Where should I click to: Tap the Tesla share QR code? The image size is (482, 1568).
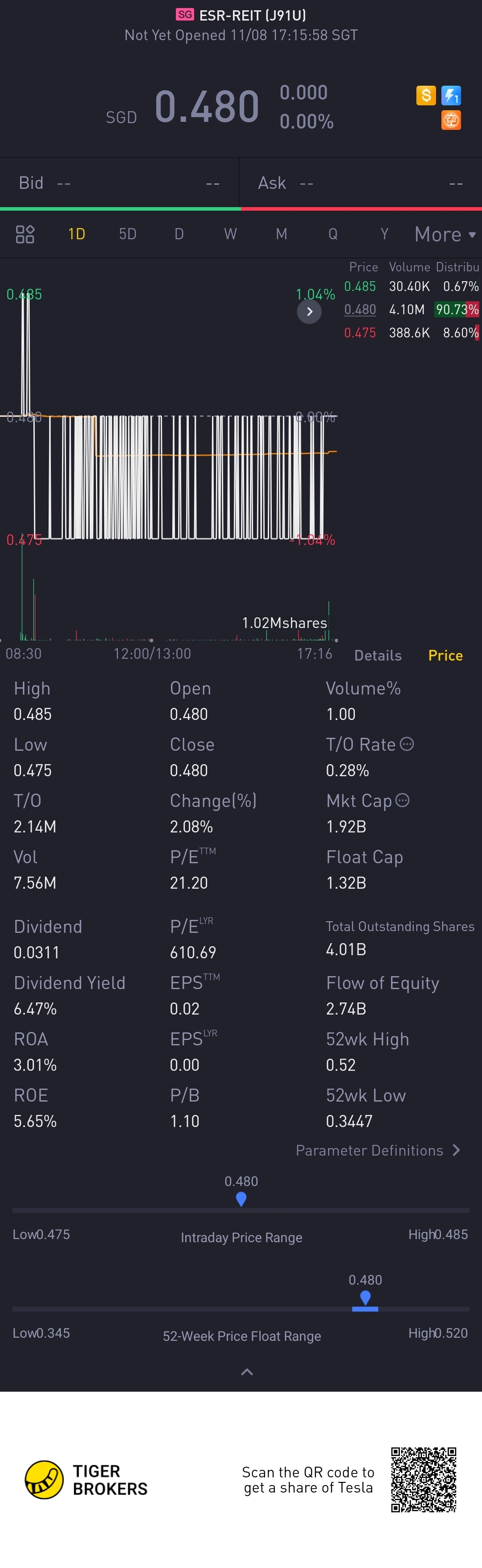click(x=424, y=1480)
